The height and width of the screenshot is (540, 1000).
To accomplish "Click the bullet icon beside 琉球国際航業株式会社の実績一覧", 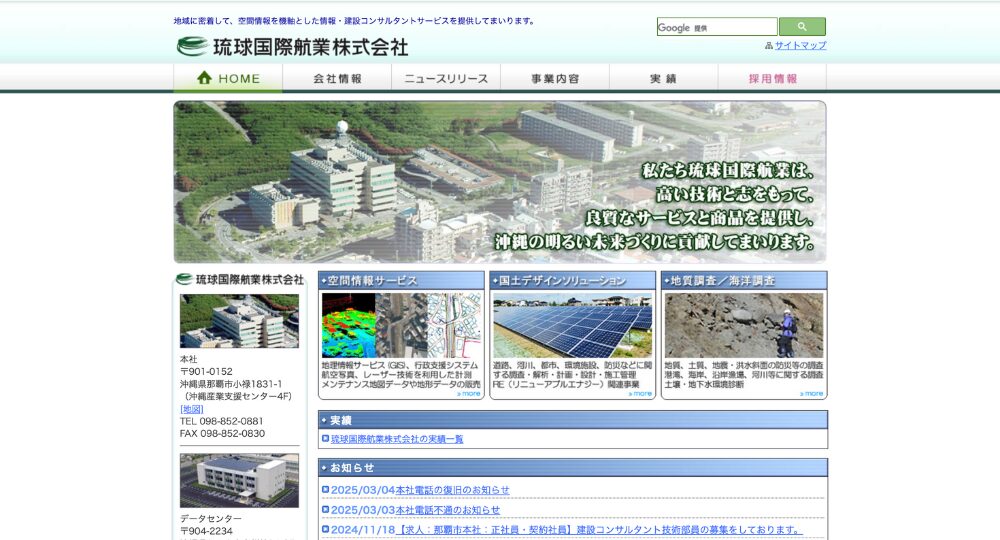I will tap(325, 439).
